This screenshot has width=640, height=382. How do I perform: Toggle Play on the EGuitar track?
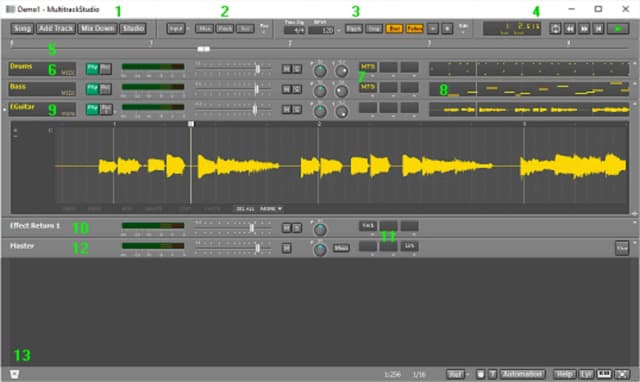click(92, 109)
